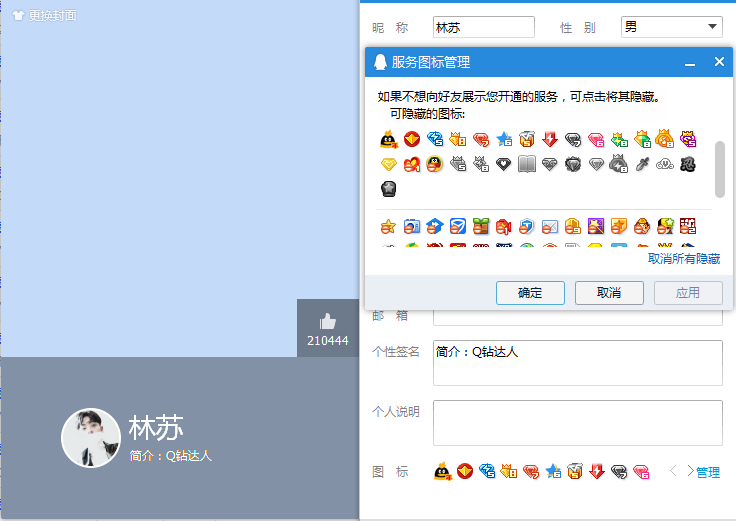Select the grey crowned diamond level 5 icon
The height and width of the screenshot is (521, 736).
tap(458, 164)
